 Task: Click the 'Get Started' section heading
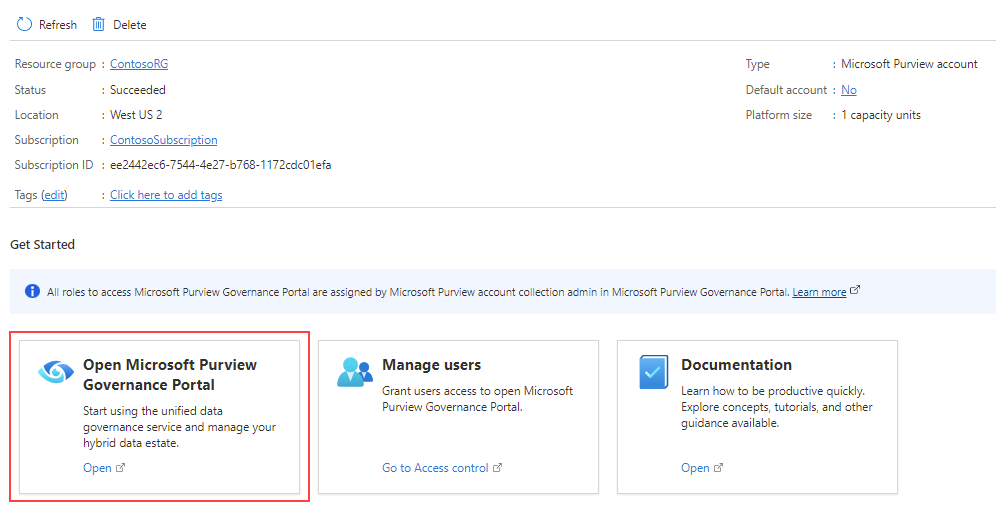43,244
